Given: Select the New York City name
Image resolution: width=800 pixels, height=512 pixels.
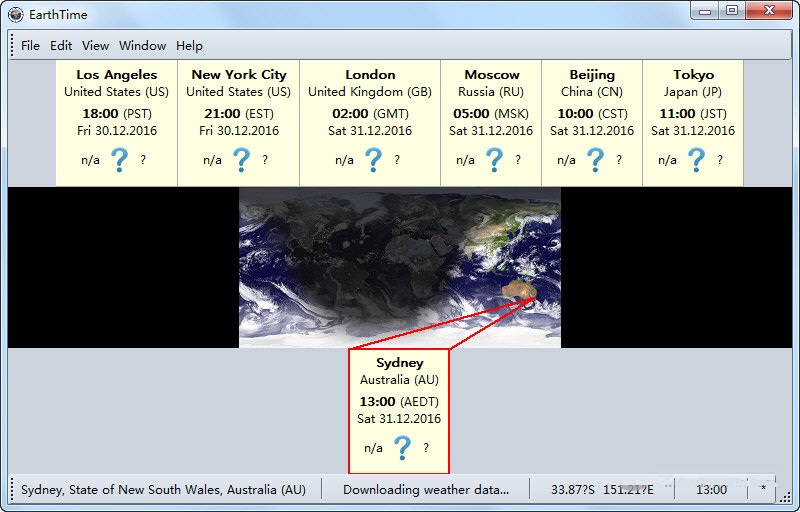Looking at the screenshot, I should [x=239, y=74].
